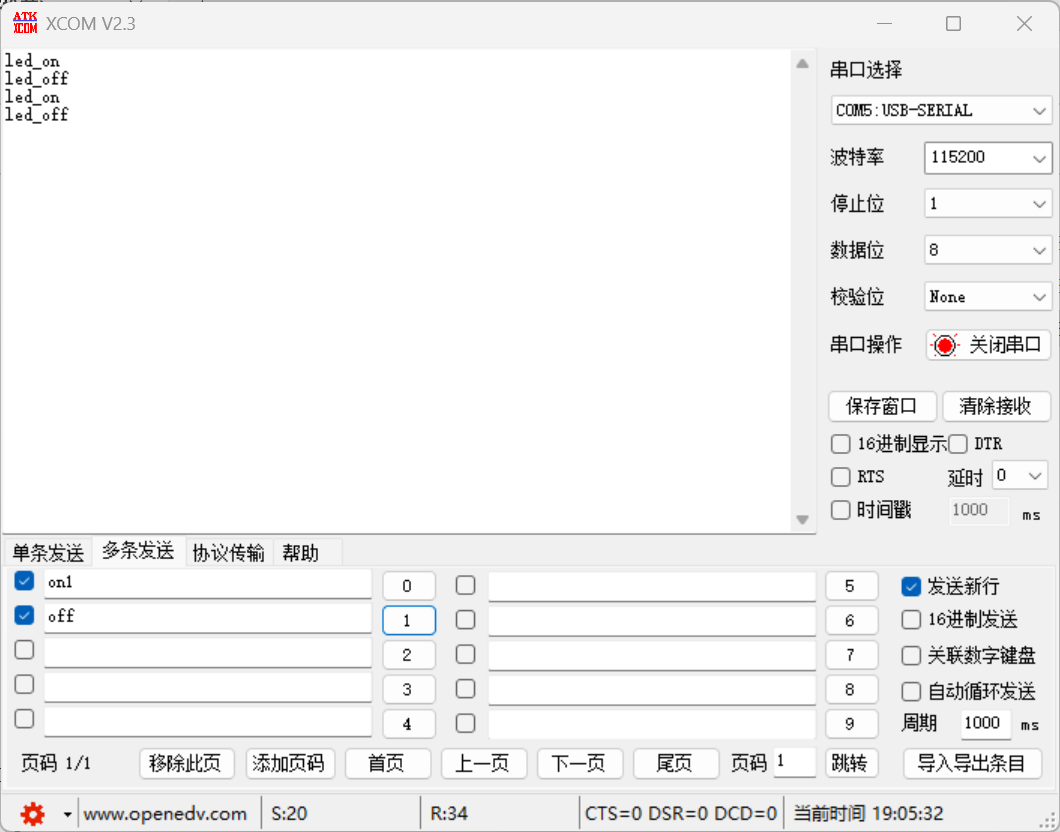This screenshot has width=1060, height=832.
Task: Enable the 16进制显示 checkbox
Action: point(841,443)
